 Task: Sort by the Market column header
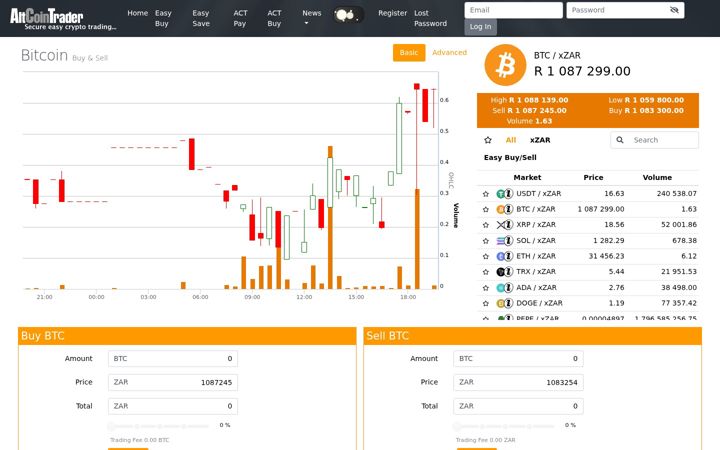coord(527,177)
